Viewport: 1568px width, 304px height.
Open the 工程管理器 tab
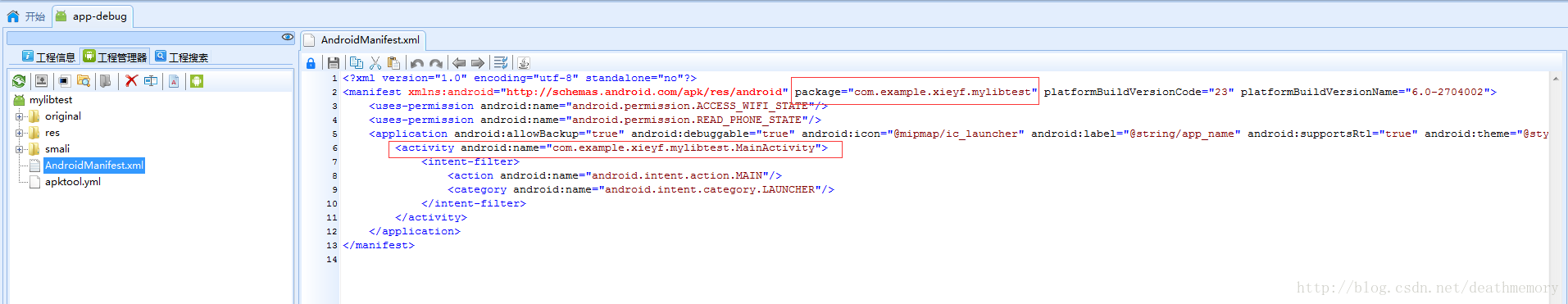[x=115, y=57]
